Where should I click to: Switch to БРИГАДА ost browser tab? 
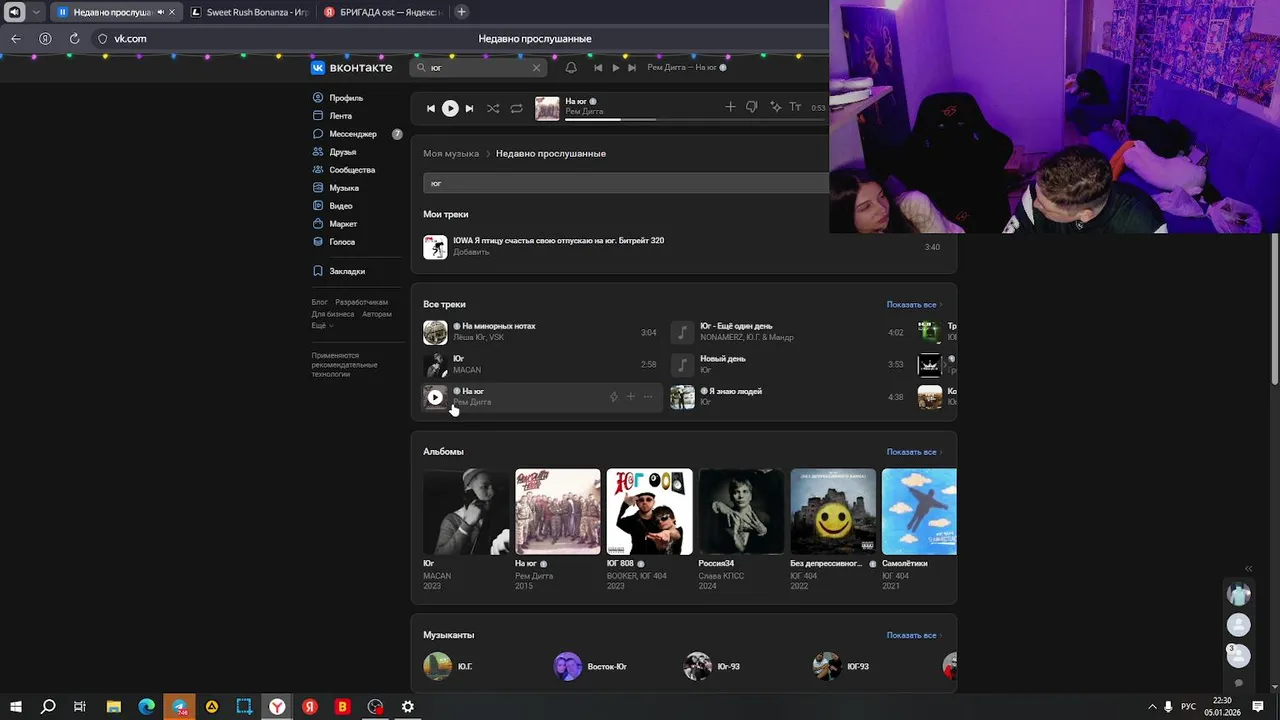pos(382,12)
